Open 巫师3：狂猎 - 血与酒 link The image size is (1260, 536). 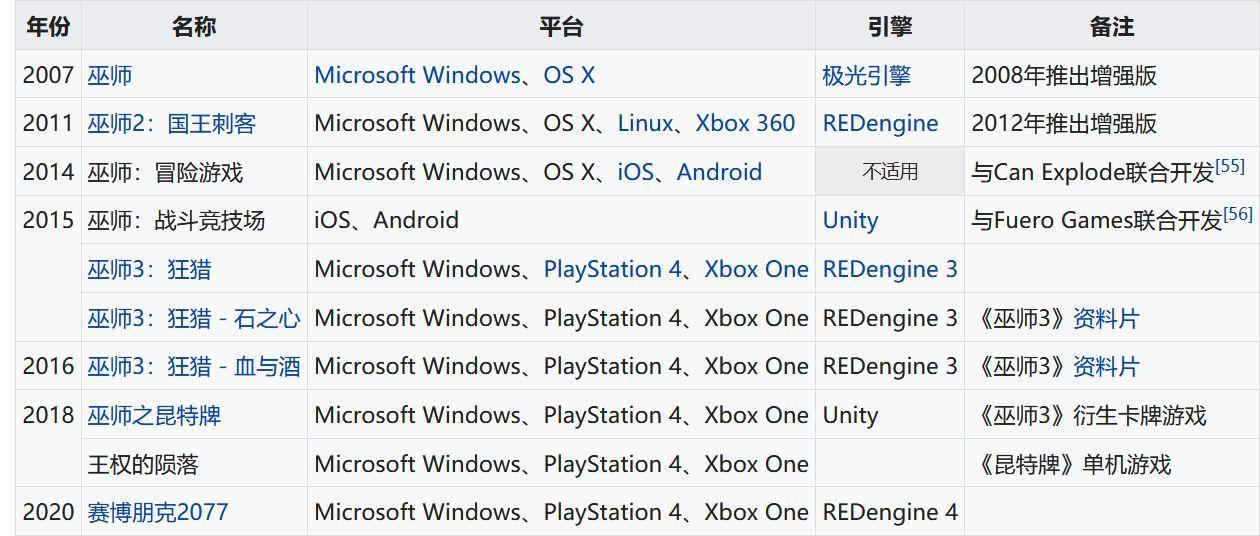(x=193, y=367)
